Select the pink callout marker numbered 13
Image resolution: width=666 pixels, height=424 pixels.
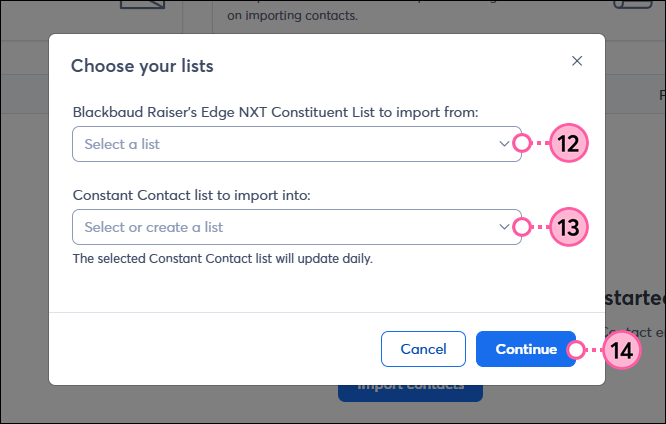click(x=568, y=227)
